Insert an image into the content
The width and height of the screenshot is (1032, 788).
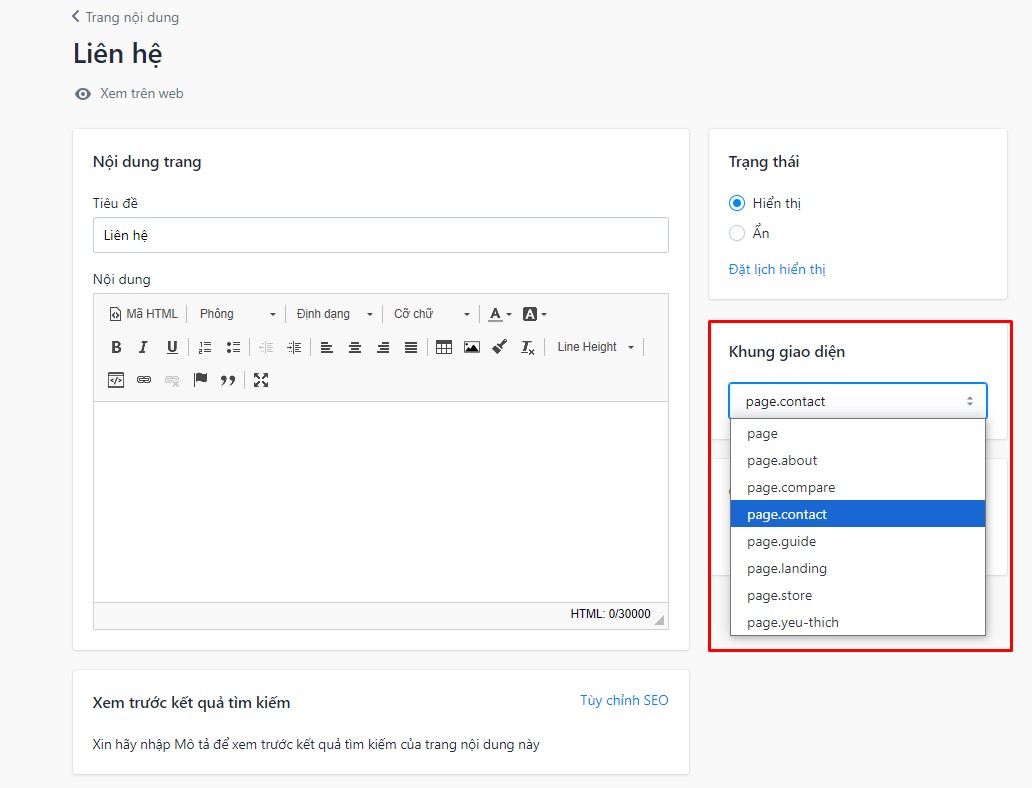click(472, 347)
